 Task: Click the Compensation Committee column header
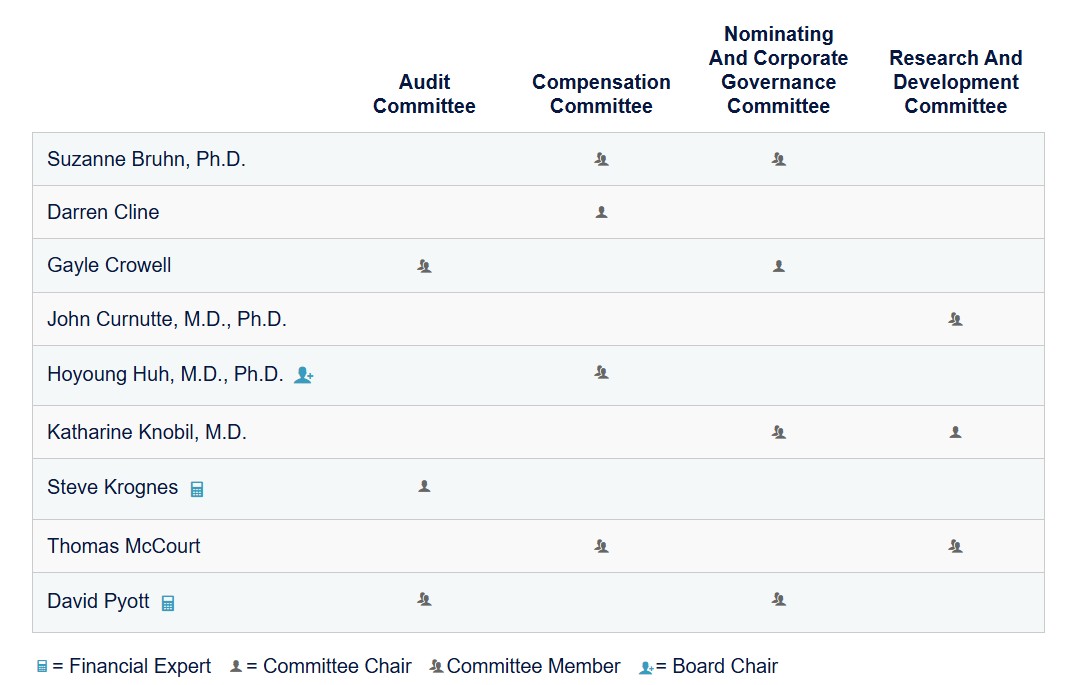(602, 94)
